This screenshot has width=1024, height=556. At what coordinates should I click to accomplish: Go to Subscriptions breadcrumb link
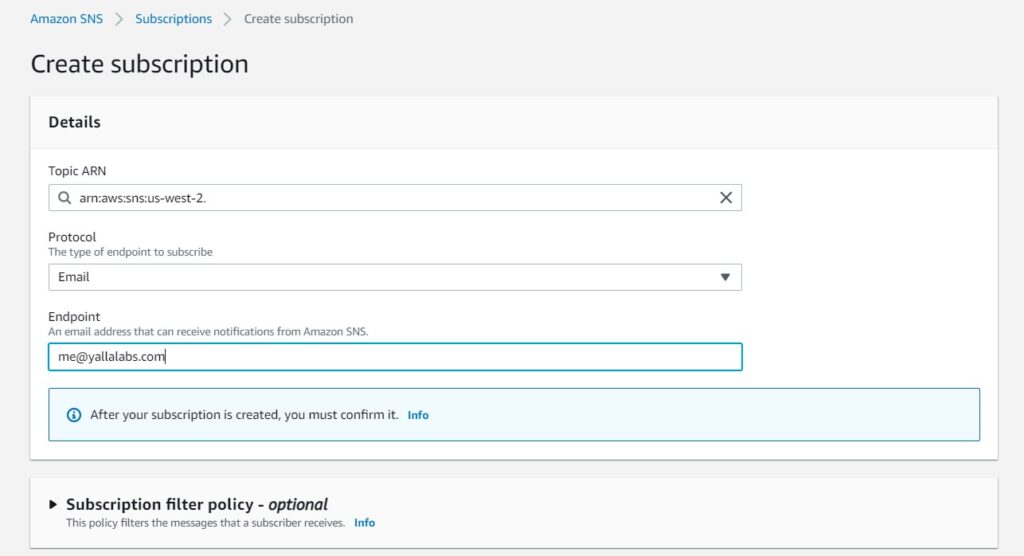(174, 19)
